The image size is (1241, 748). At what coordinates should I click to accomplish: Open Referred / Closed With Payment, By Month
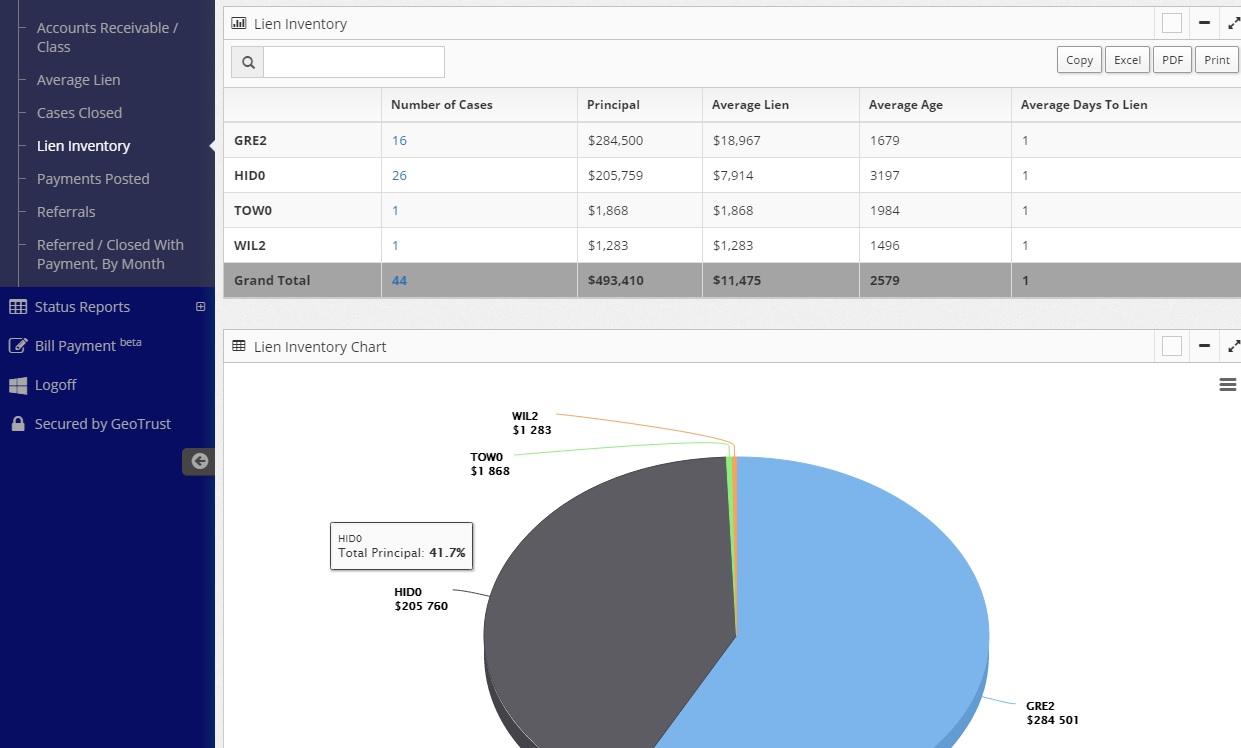tap(110, 254)
